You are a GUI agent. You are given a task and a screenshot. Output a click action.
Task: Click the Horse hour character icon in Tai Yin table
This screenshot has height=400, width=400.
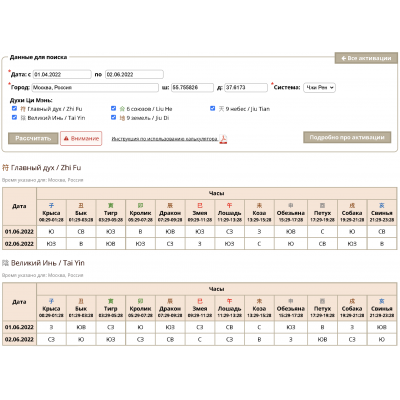tap(229, 301)
